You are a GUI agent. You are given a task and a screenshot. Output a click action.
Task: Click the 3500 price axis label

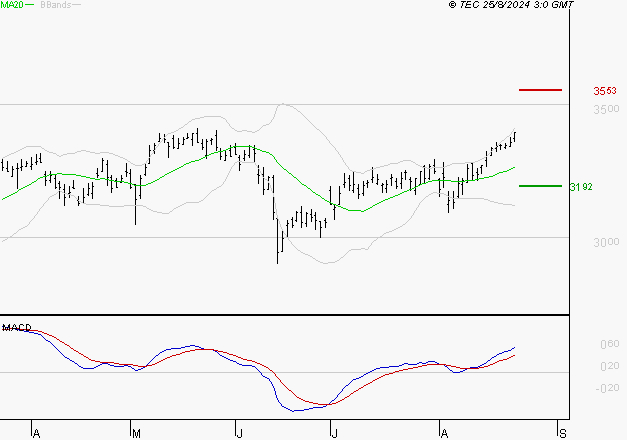tap(606, 109)
